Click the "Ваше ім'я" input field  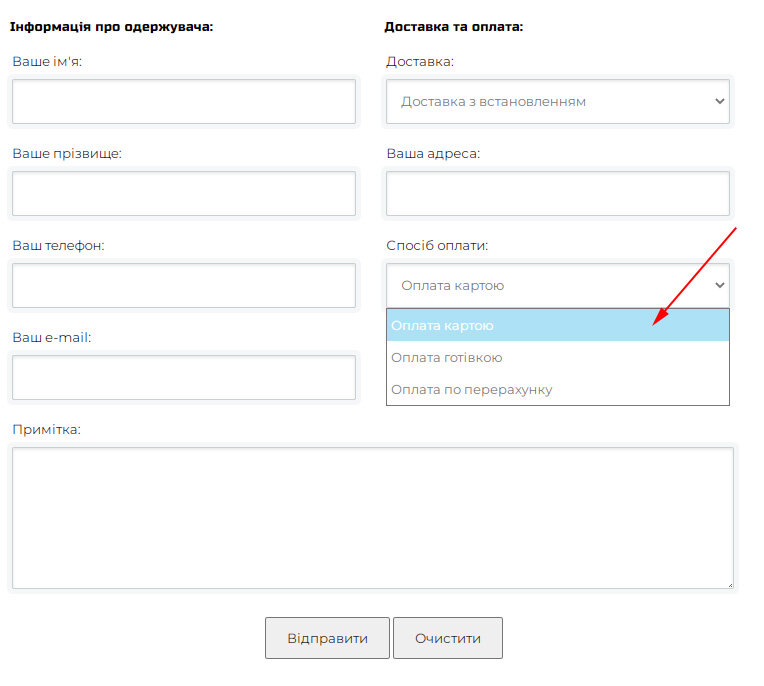(184, 102)
